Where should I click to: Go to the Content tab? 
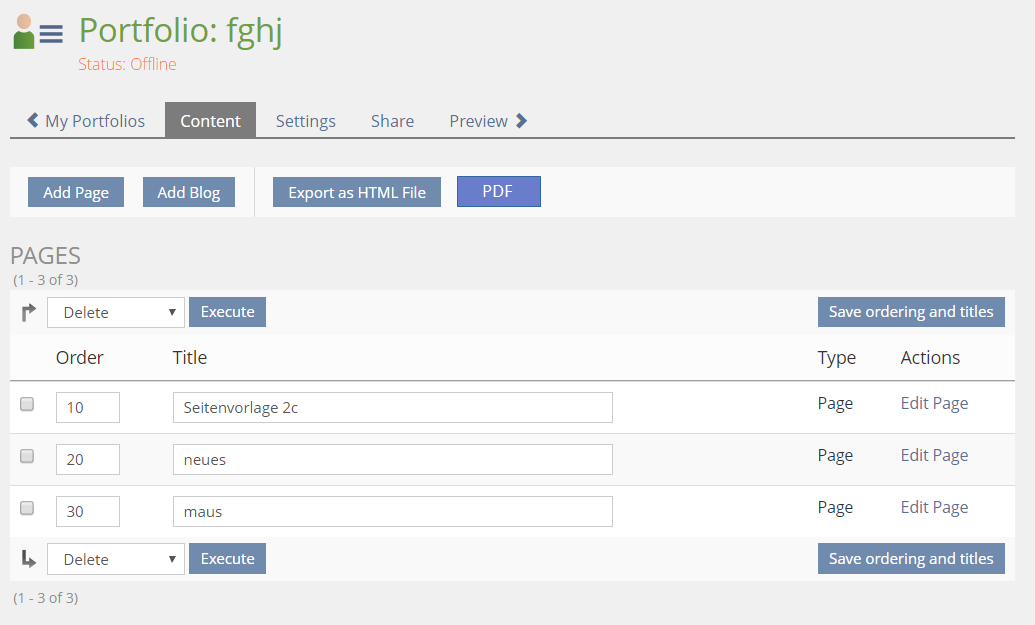pyautogui.click(x=210, y=121)
